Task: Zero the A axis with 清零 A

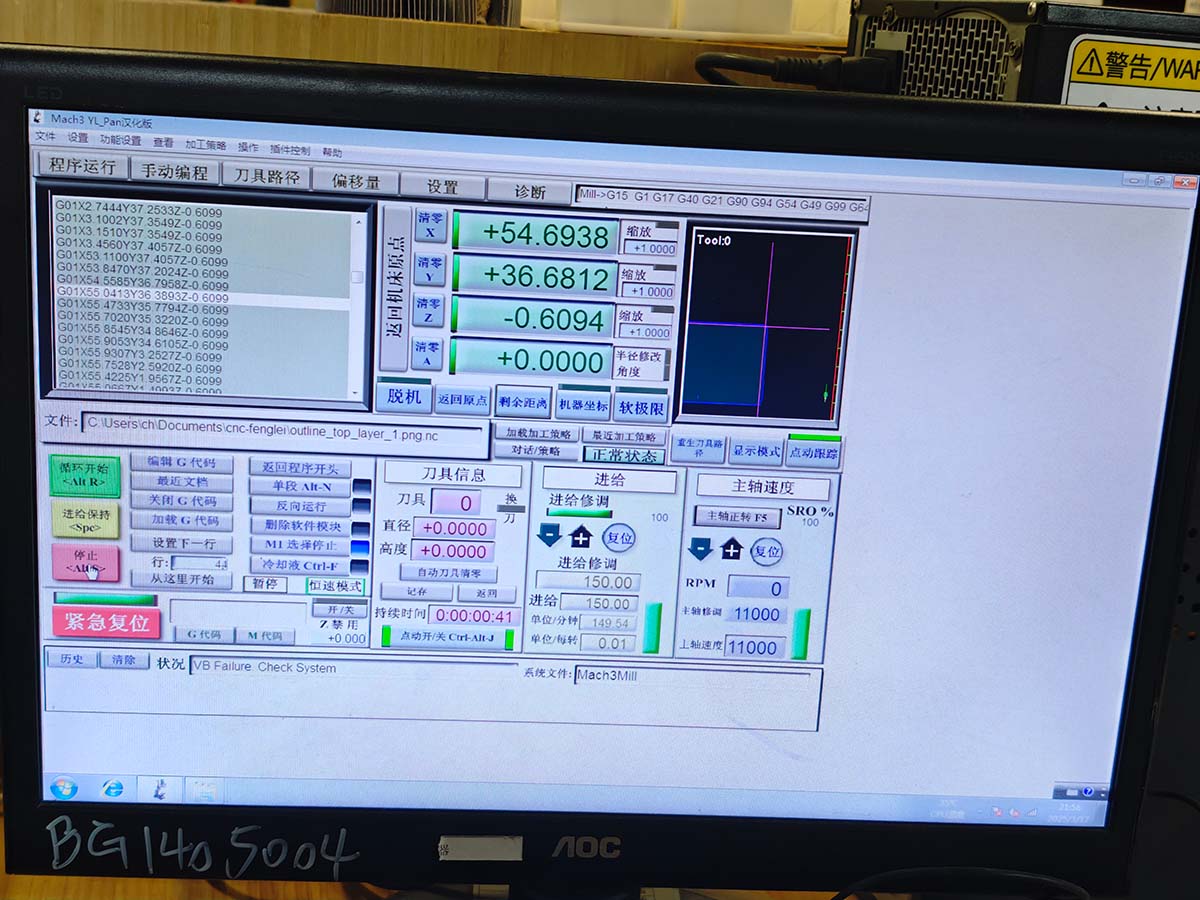Action: [429, 353]
